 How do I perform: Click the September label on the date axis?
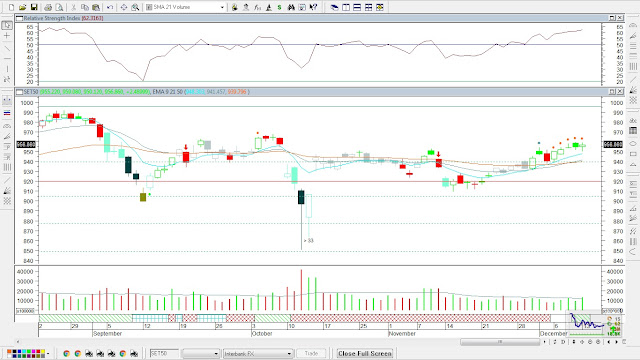tap(107, 333)
